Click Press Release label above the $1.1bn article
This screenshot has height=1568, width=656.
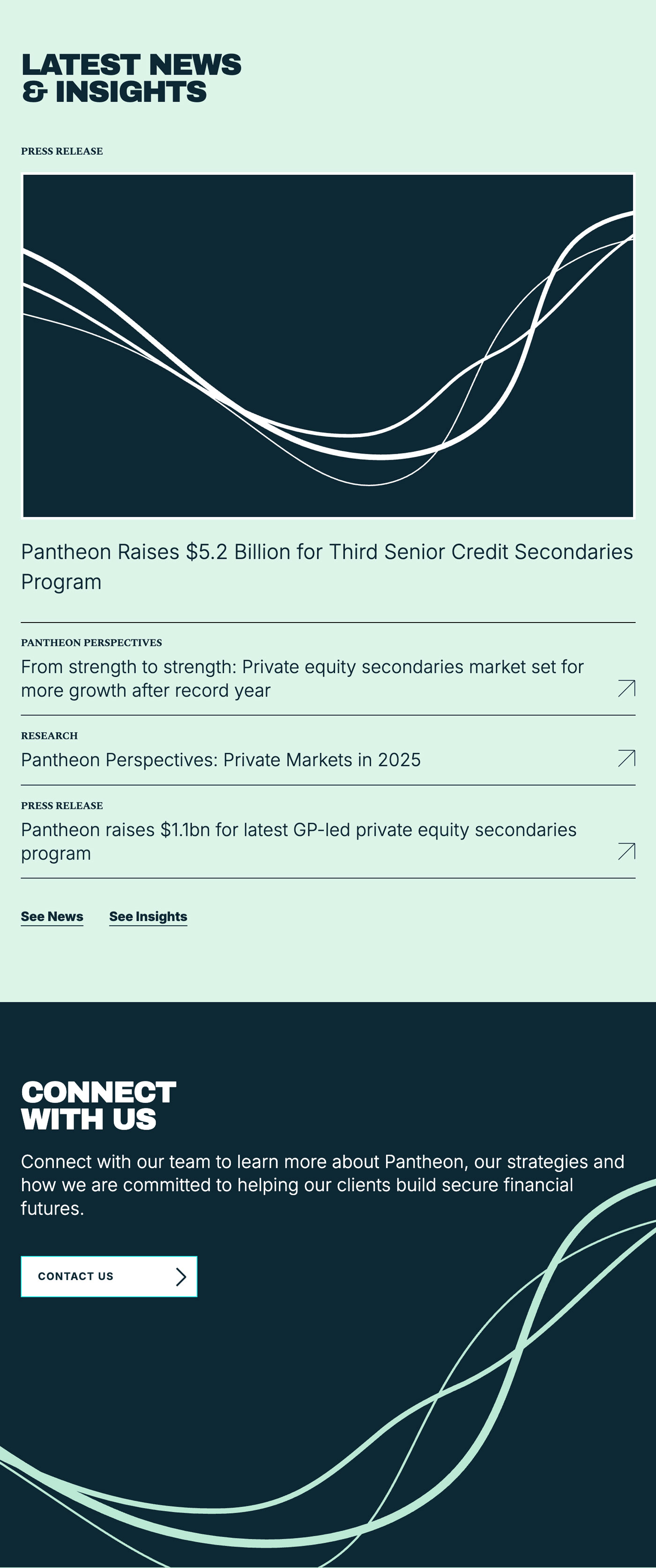(x=62, y=806)
